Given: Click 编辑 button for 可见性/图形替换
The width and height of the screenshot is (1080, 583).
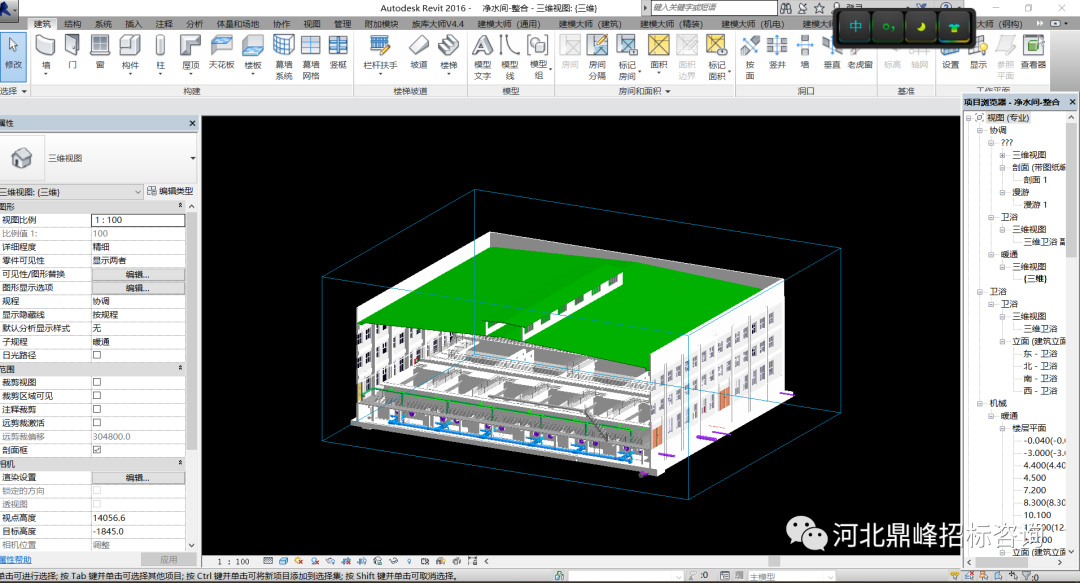Looking at the screenshot, I should [137, 274].
